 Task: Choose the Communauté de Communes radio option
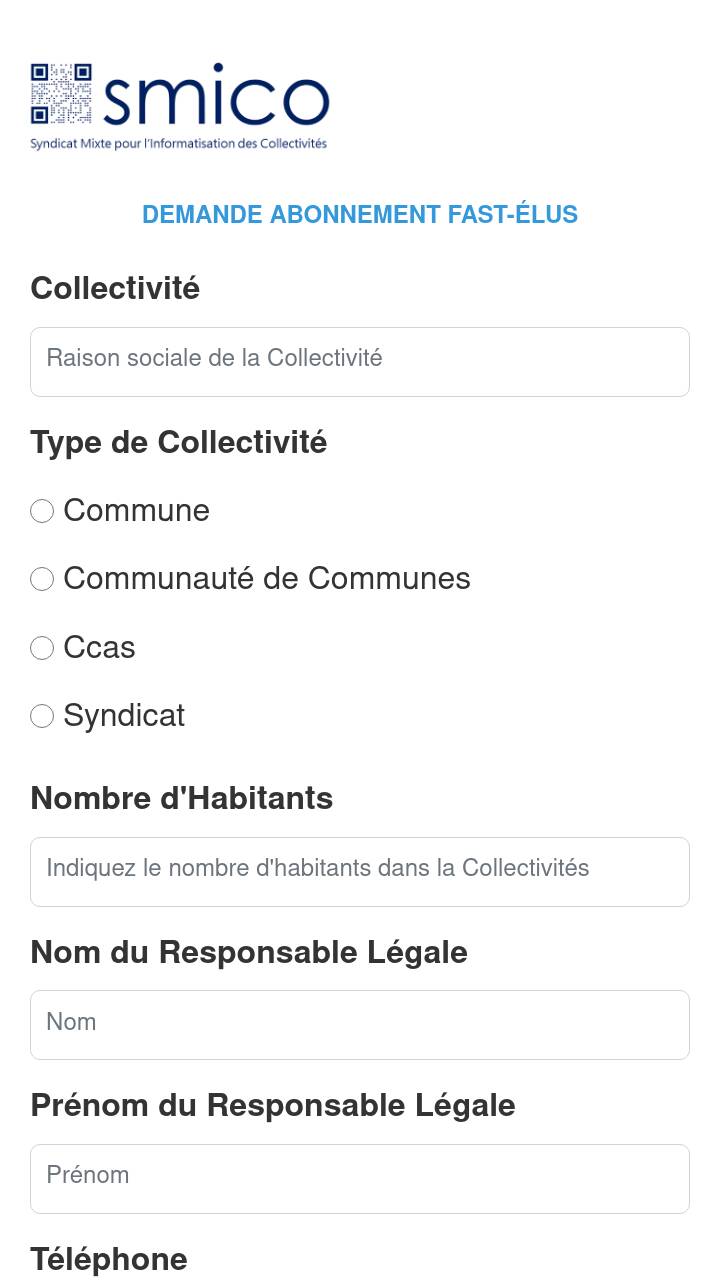(42, 579)
